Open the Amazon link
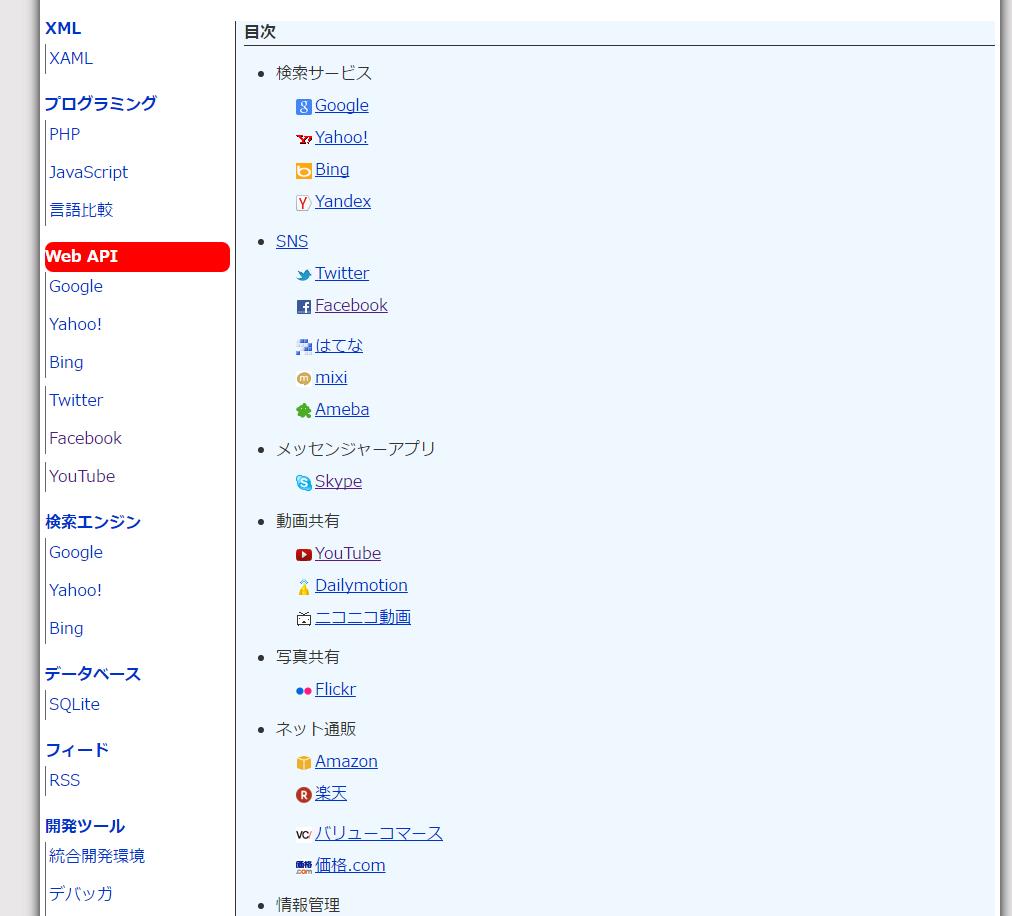 (346, 762)
